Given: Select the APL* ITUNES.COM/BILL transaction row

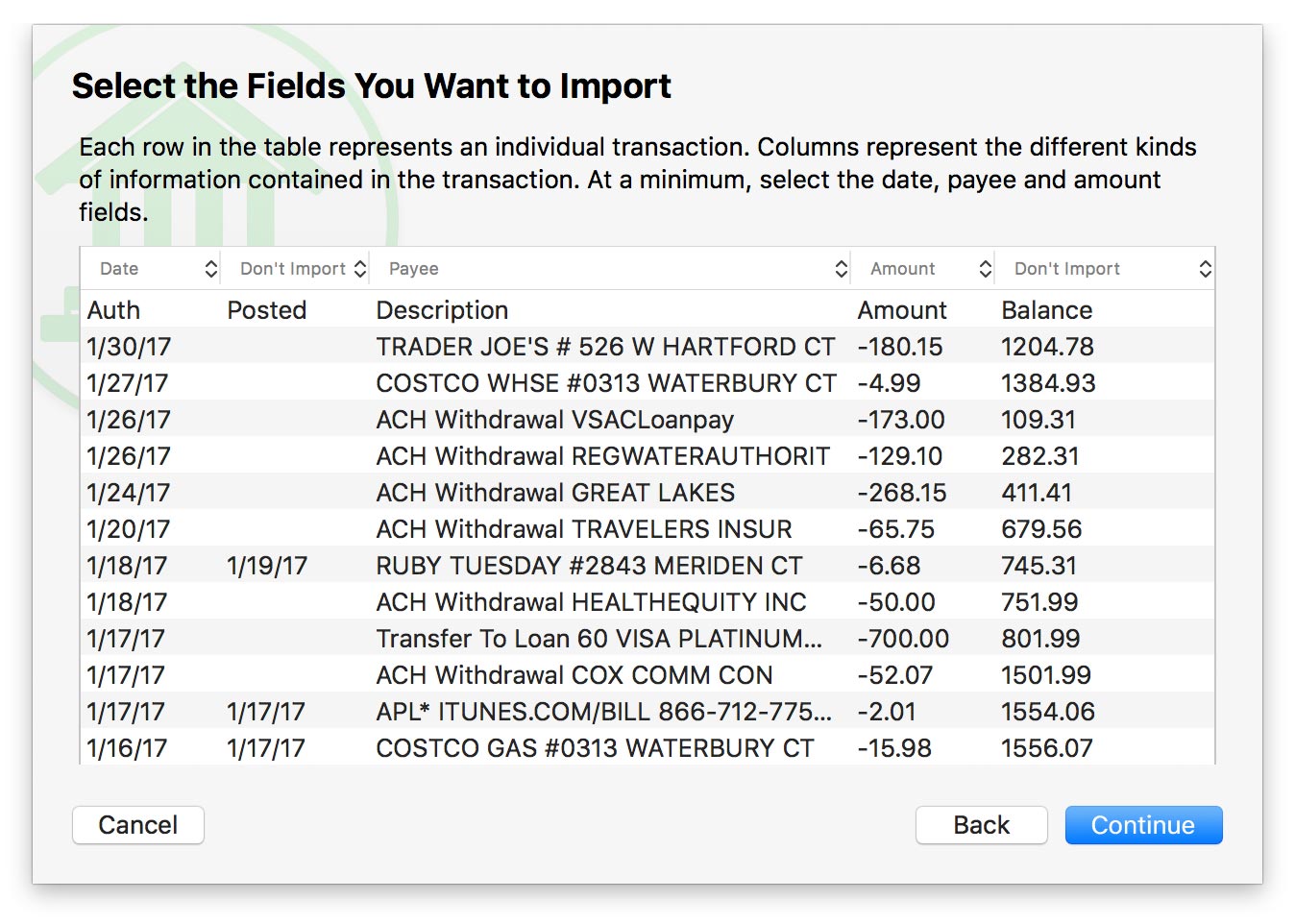Looking at the screenshot, I should pos(603,712).
